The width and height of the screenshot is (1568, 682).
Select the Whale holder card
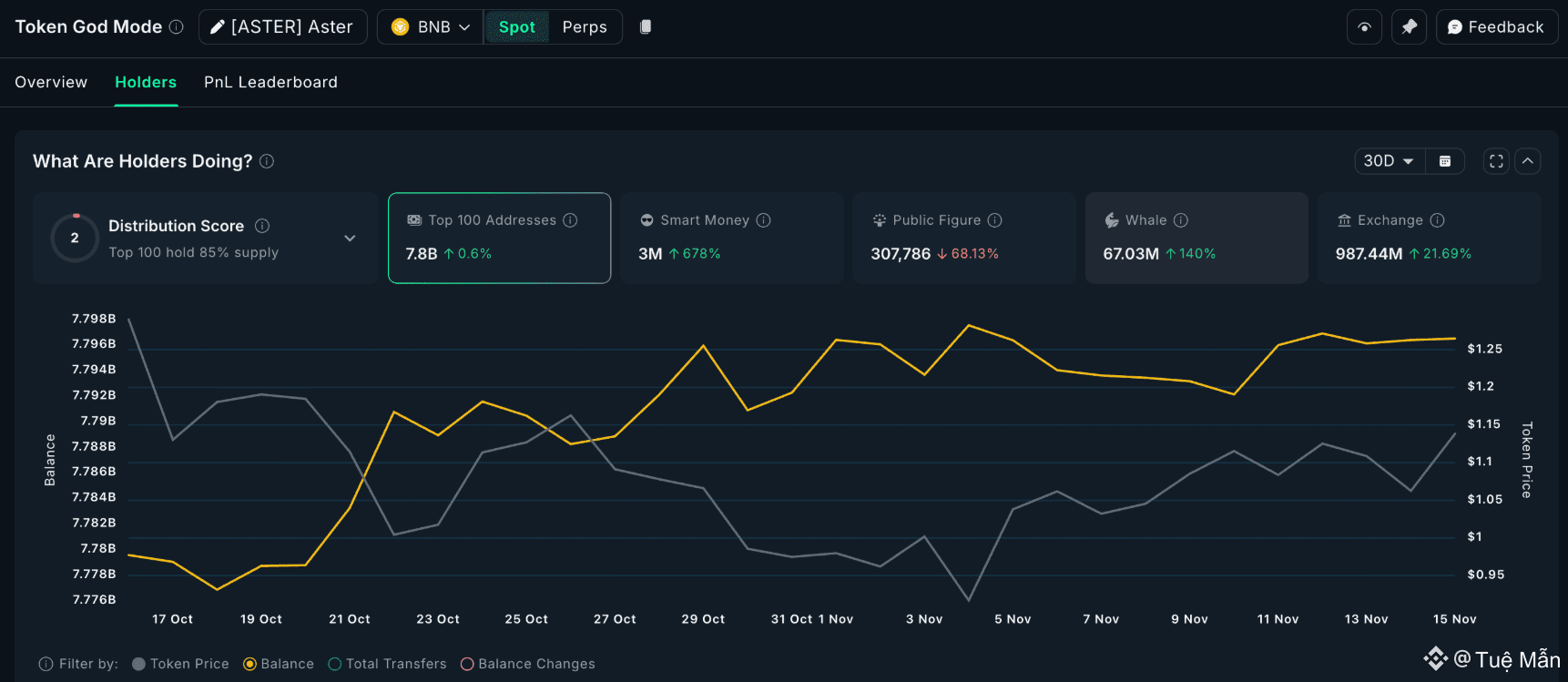tap(1196, 238)
